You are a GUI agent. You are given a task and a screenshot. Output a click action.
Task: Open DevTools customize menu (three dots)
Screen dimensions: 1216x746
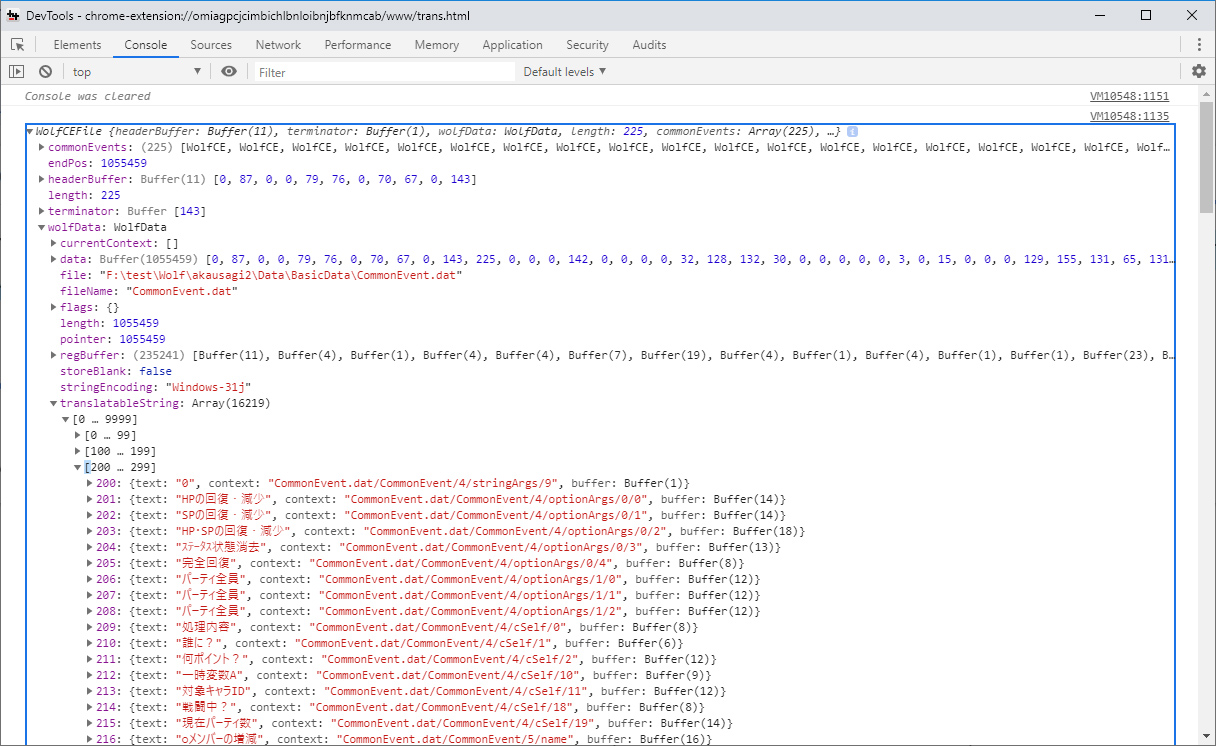(1199, 45)
